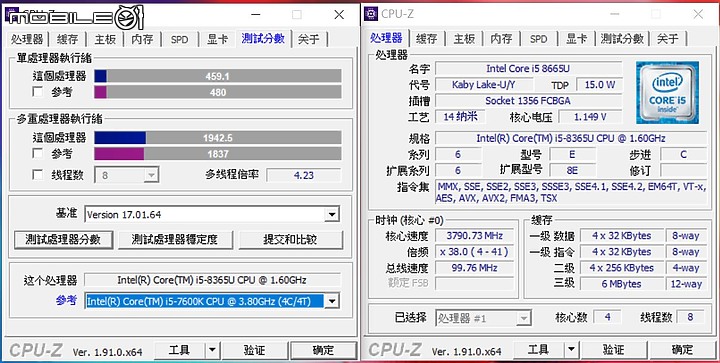Switch to 測試分數 tab in right window
720x363 pixels.
pos(622,39)
